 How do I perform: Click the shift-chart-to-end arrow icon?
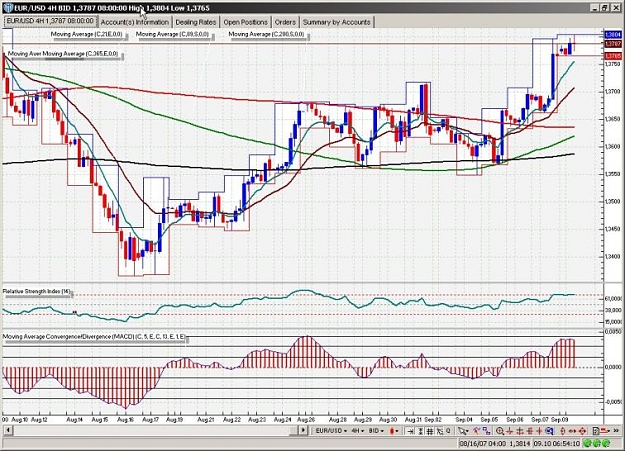tap(409, 431)
